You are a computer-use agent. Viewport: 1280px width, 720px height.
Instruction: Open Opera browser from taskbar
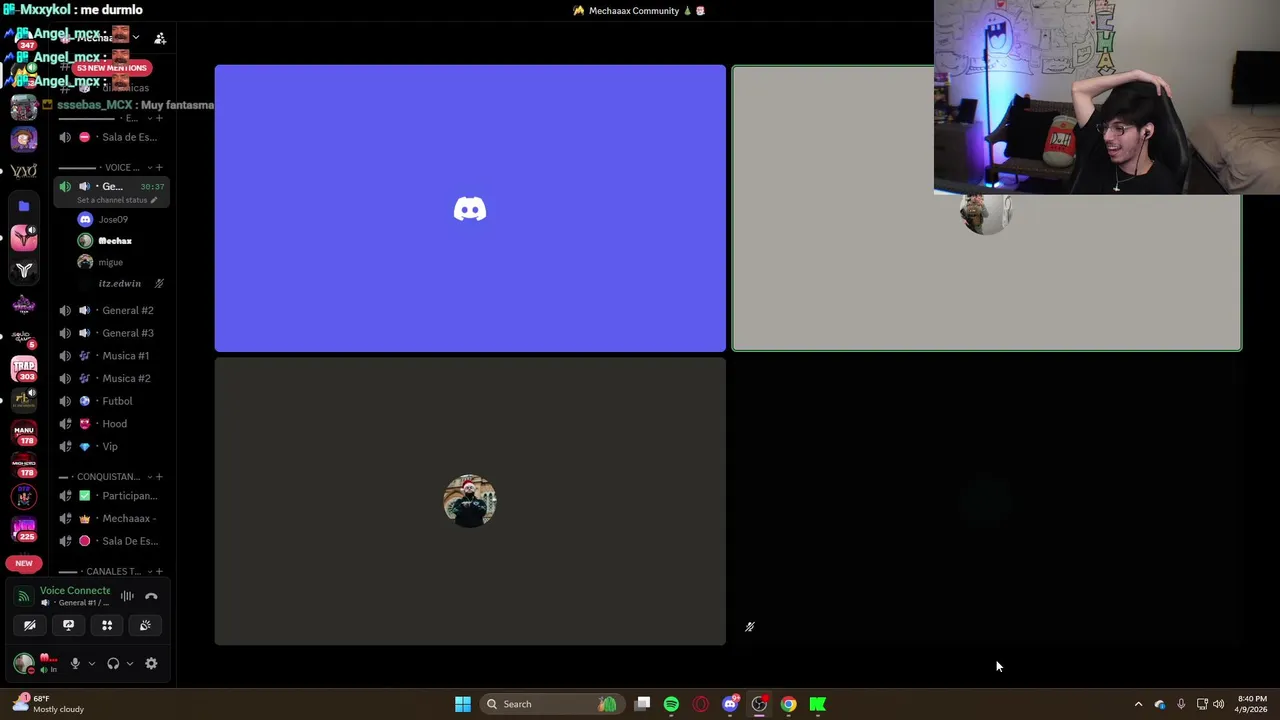(701, 704)
